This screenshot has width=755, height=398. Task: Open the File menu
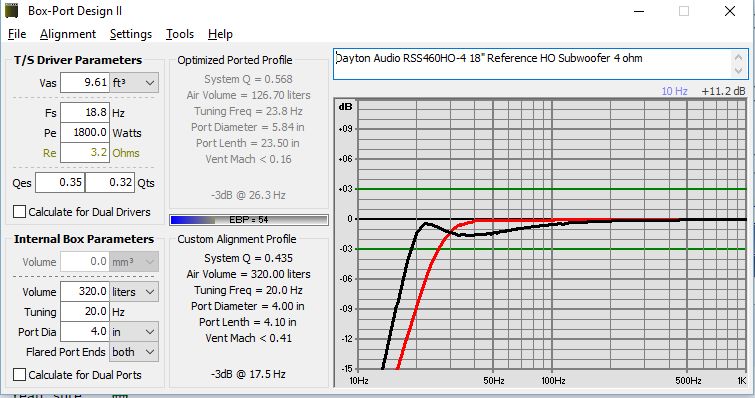click(x=17, y=34)
